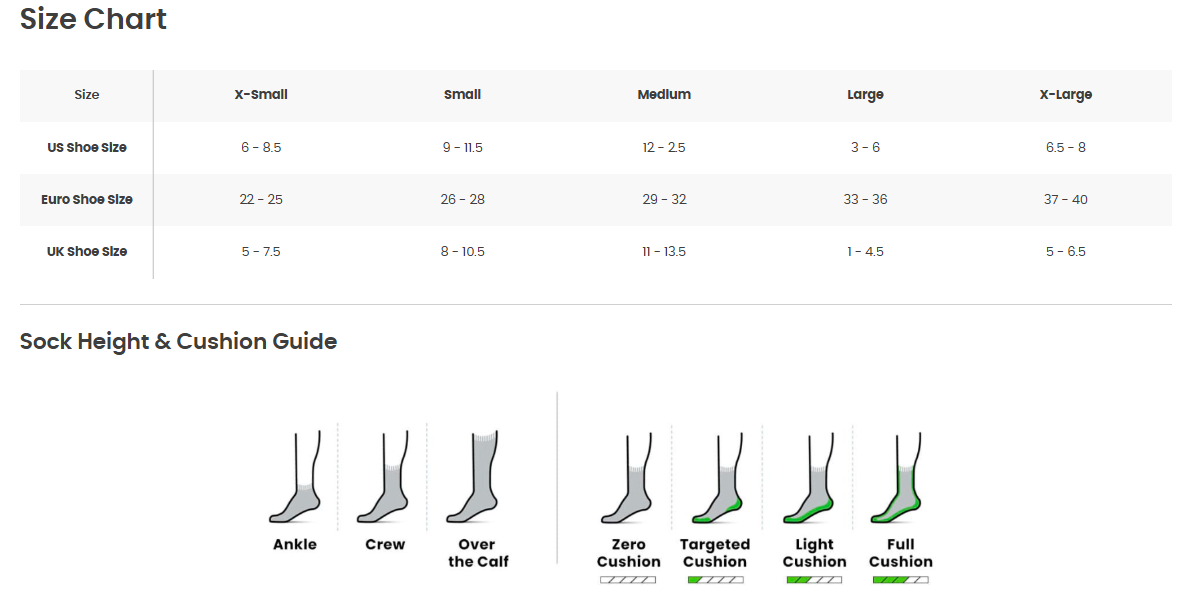
Task: Click the Light Cushion level bar
Action: click(814, 580)
